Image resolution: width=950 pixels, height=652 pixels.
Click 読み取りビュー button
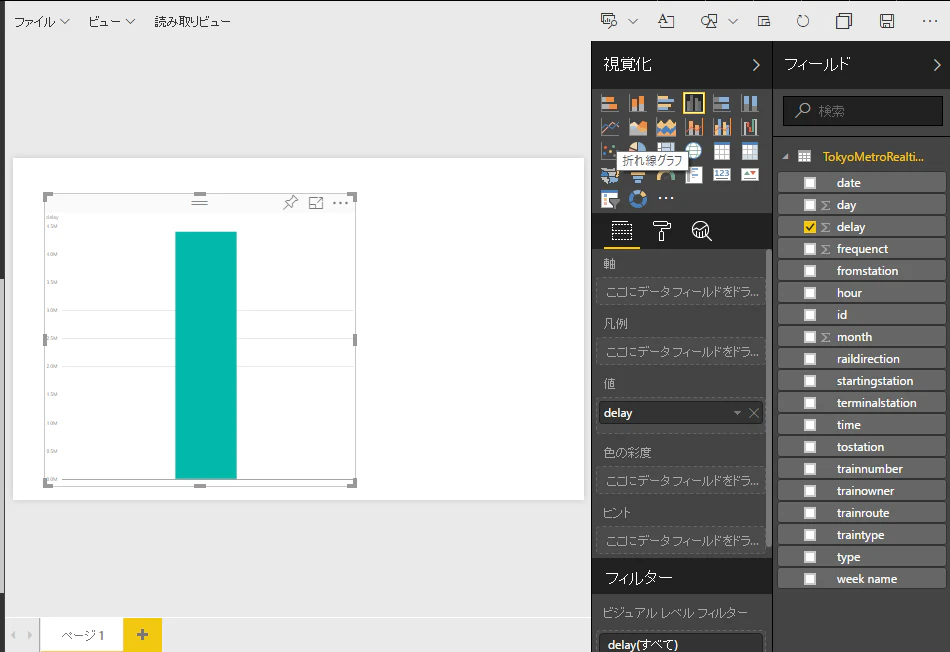[193, 22]
